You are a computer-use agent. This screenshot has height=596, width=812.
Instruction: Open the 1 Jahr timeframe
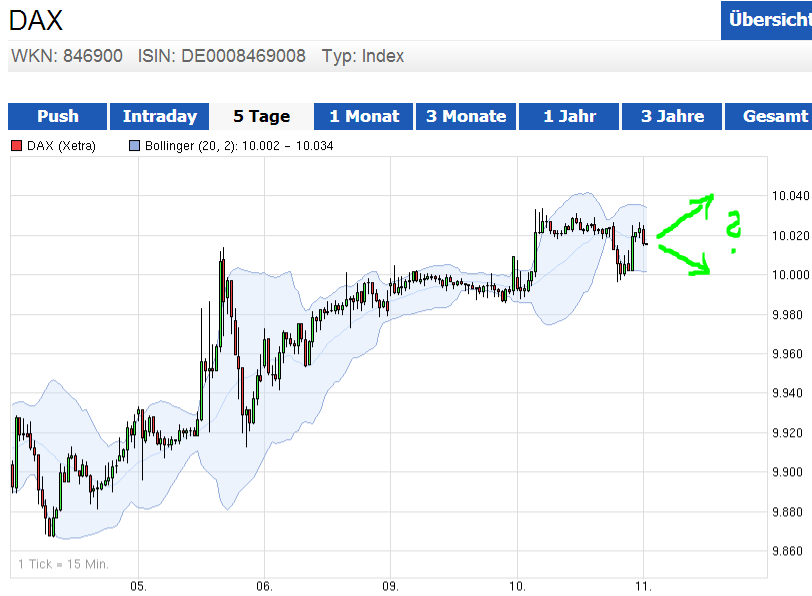[x=569, y=117]
